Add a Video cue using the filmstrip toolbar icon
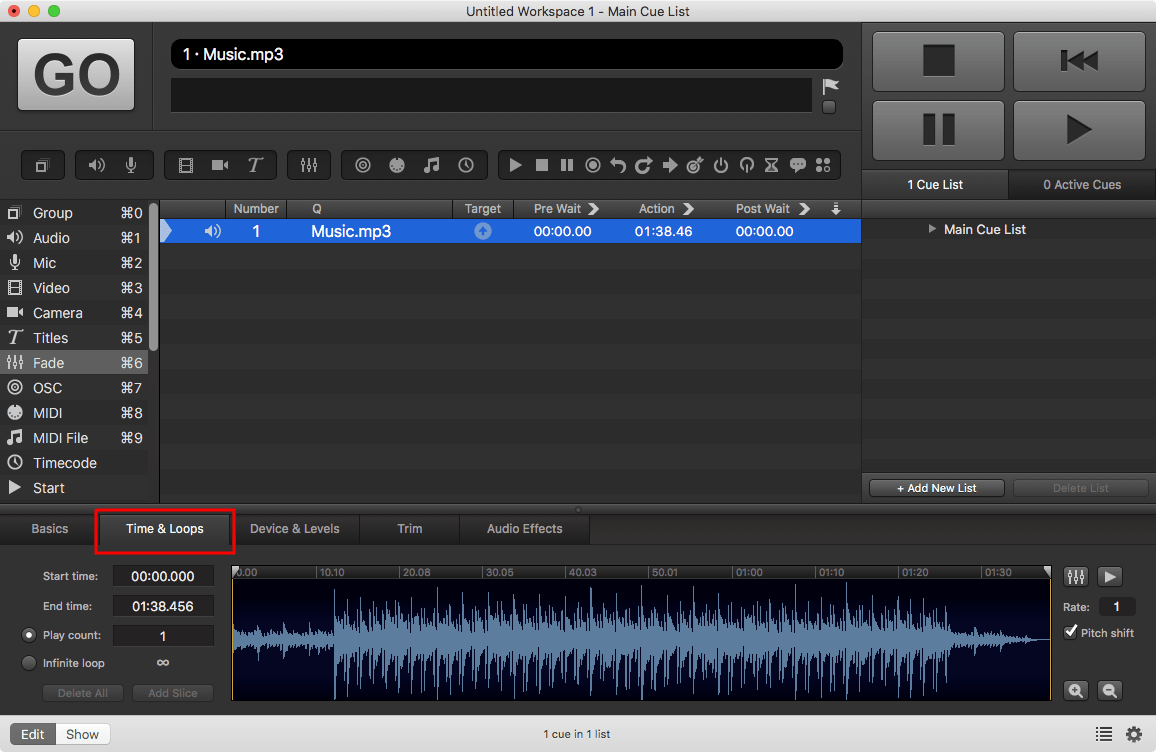 point(186,165)
